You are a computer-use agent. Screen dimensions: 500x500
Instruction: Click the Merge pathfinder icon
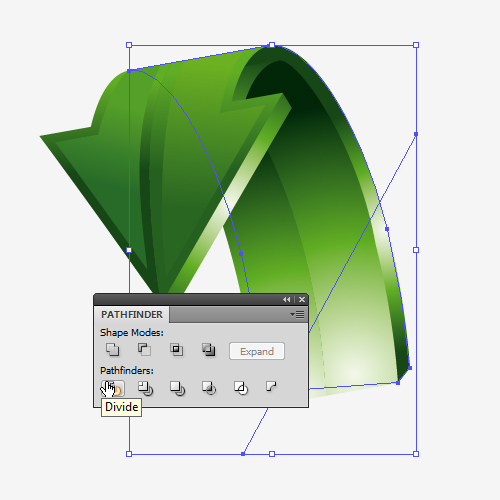(x=177, y=388)
